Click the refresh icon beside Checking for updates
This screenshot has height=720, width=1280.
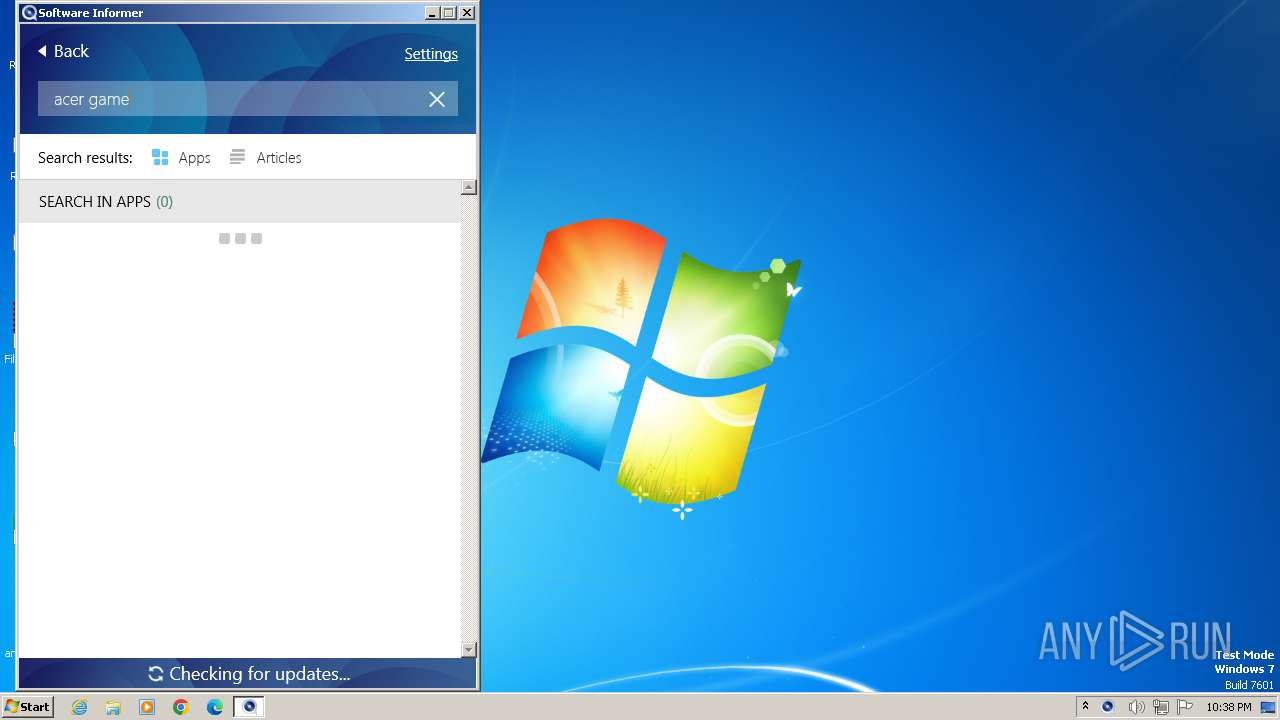click(x=156, y=674)
